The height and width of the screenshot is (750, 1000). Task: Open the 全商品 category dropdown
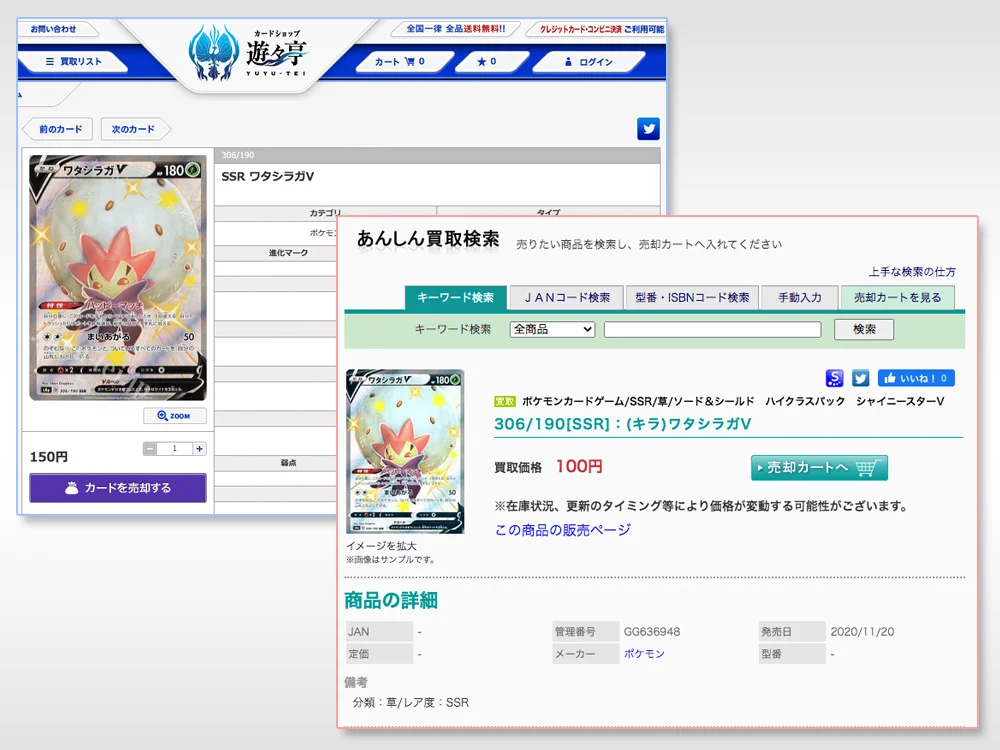pyautogui.click(x=552, y=330)
